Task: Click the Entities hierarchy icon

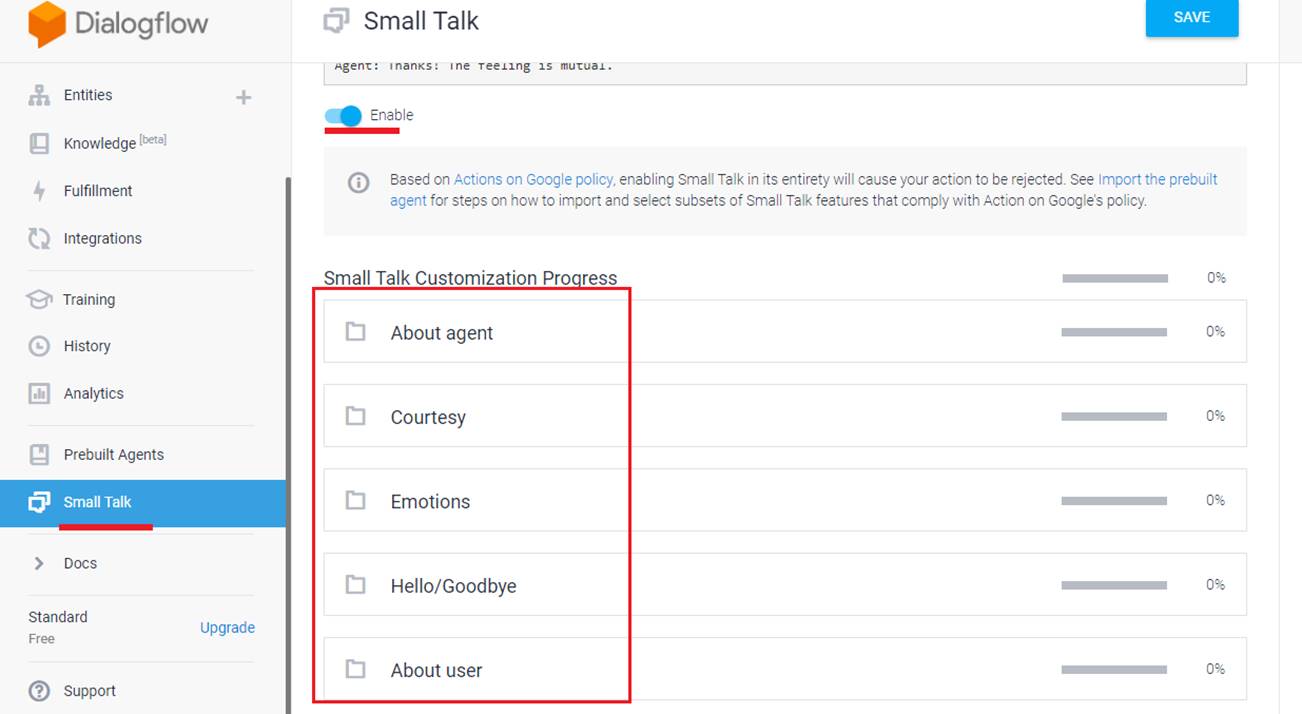Action: [39, 96]
